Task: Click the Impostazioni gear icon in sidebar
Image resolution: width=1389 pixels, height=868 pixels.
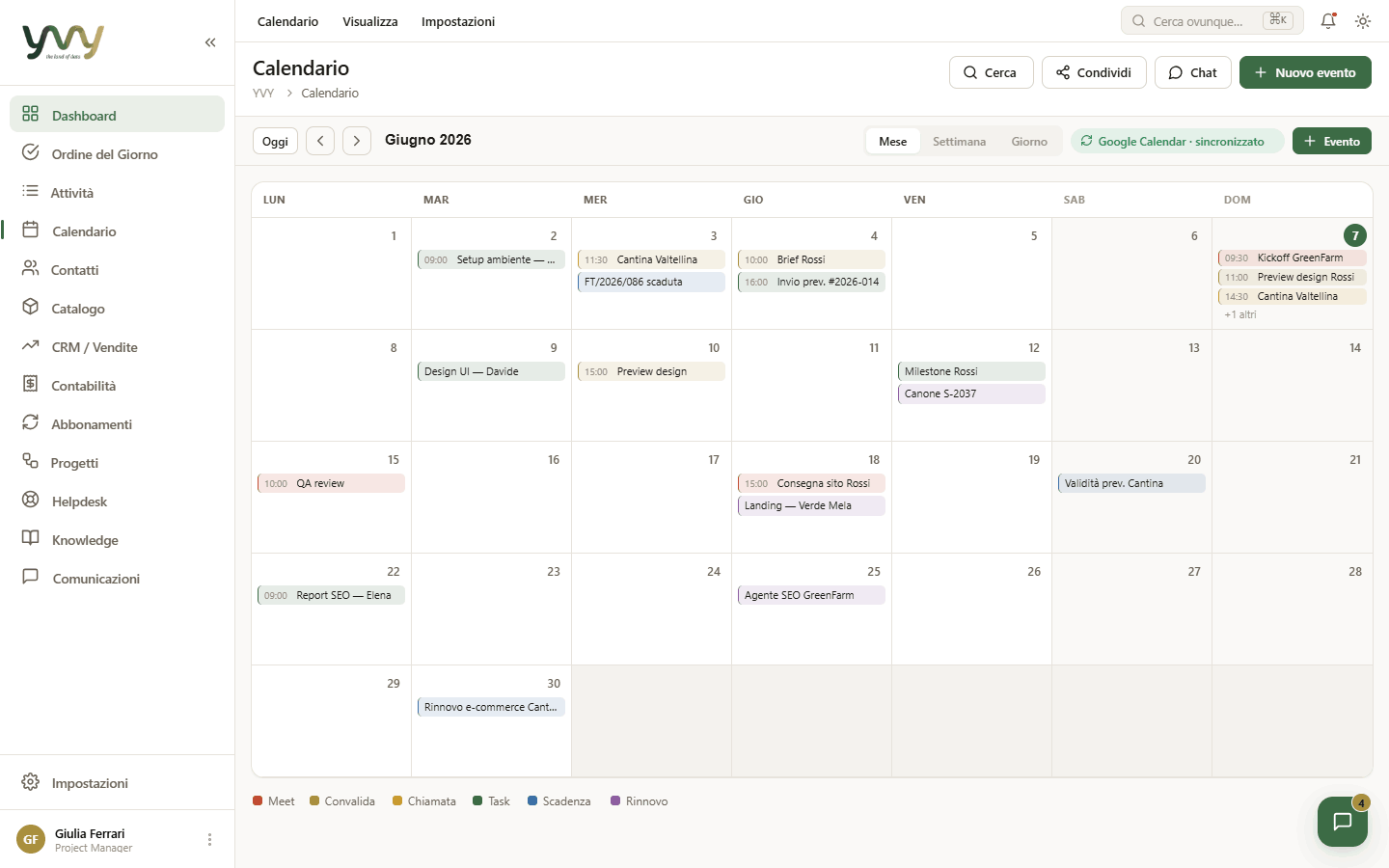Action: (31, 782)
